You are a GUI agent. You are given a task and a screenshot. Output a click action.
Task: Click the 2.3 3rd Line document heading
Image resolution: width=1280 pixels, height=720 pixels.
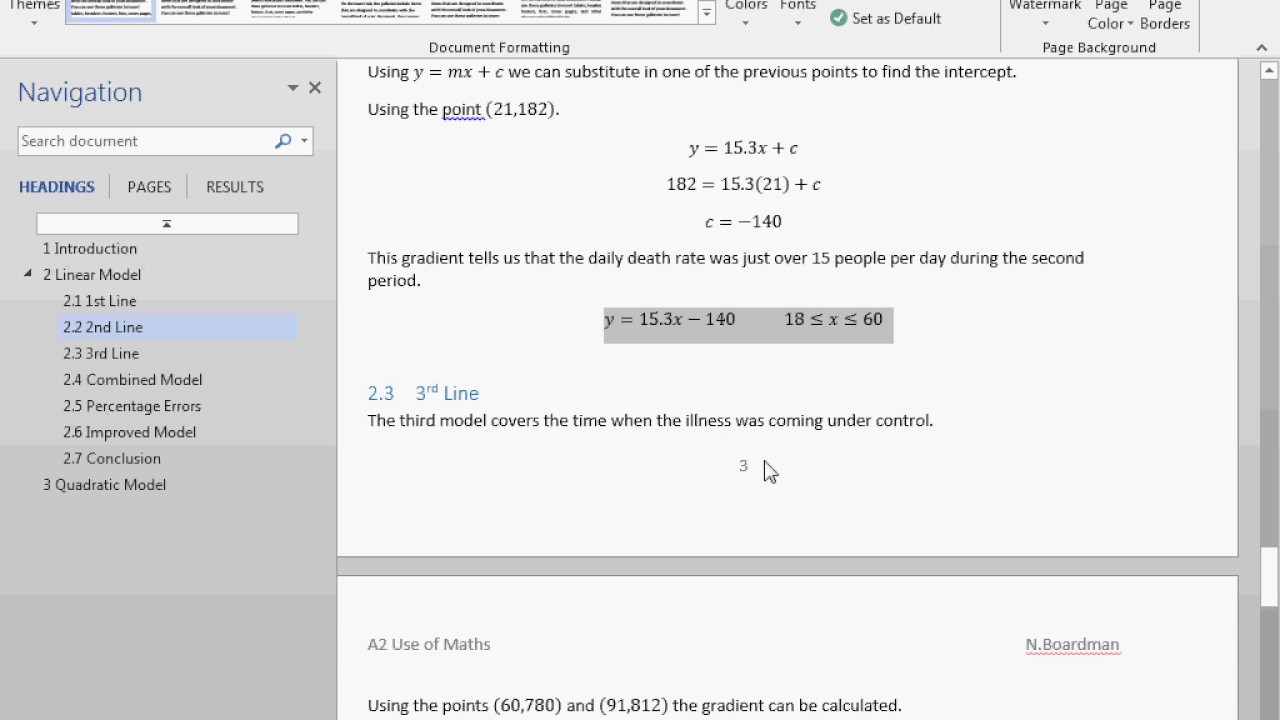point(423,393)
